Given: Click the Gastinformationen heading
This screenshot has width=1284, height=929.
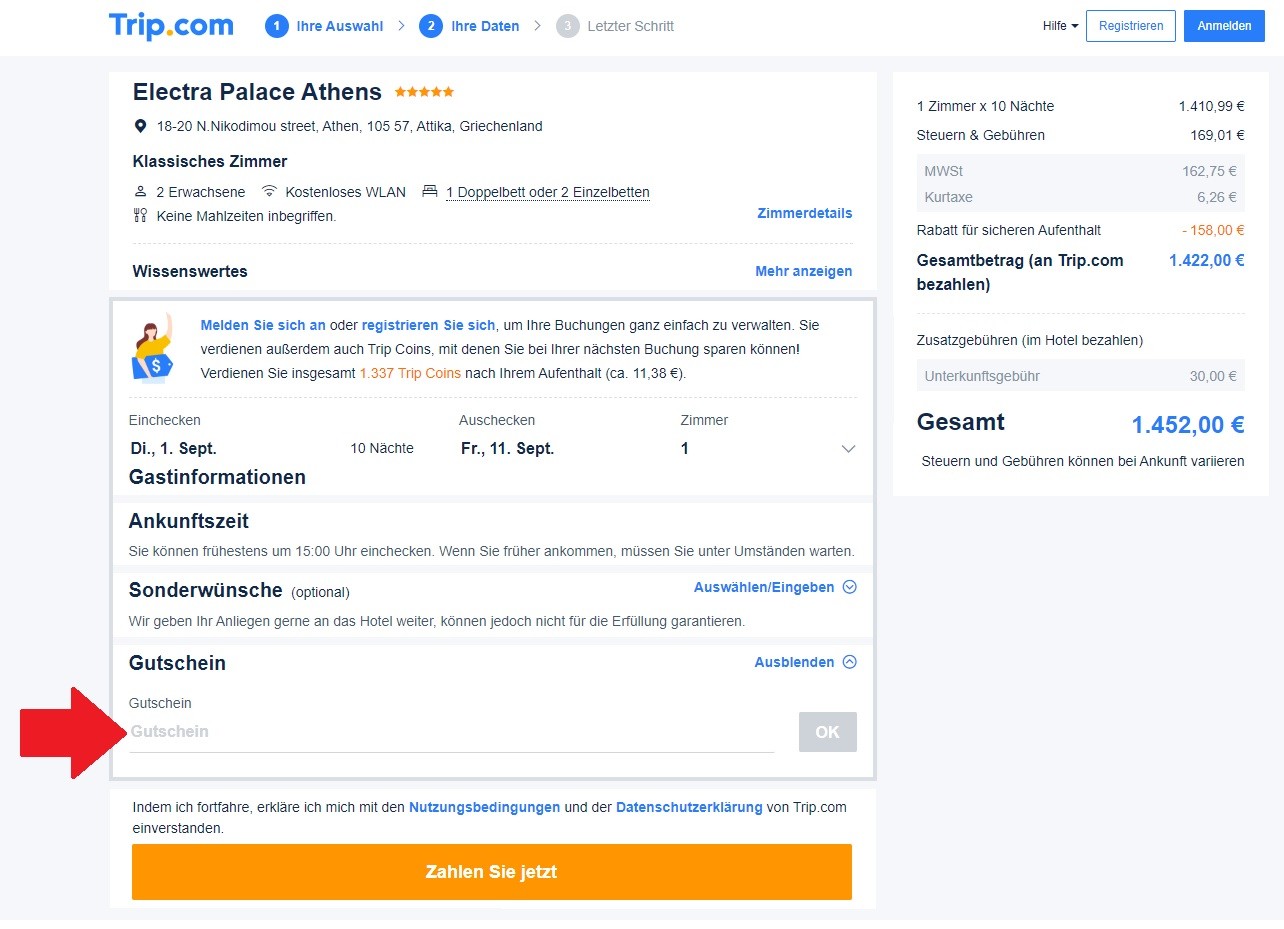Looking at the screenshot, I should [217, 477].
